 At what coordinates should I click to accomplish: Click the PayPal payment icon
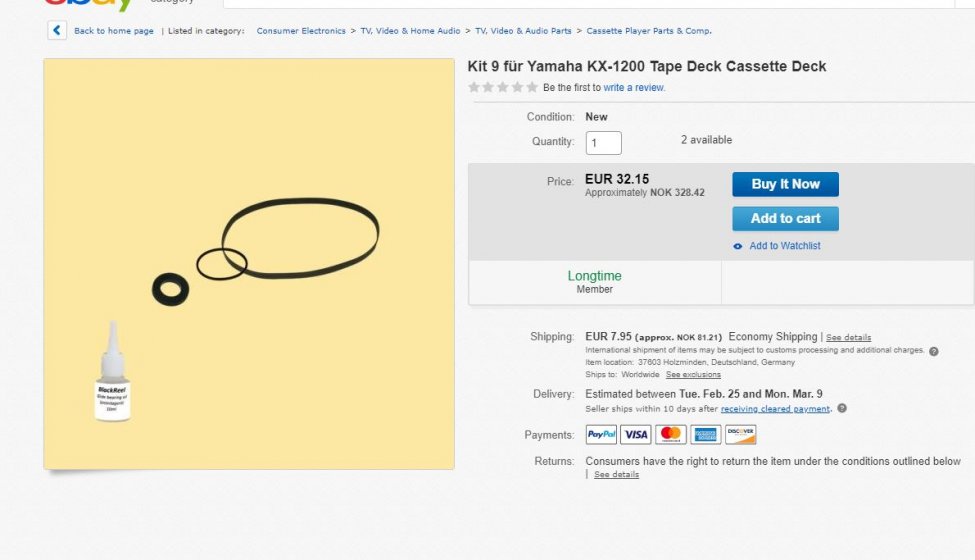601,434
